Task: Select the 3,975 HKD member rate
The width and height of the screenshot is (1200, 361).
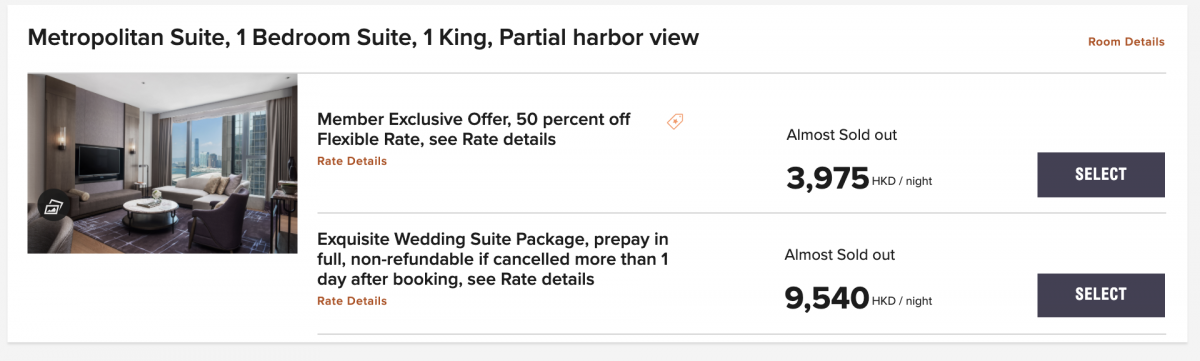Action: pos(1101,174)
